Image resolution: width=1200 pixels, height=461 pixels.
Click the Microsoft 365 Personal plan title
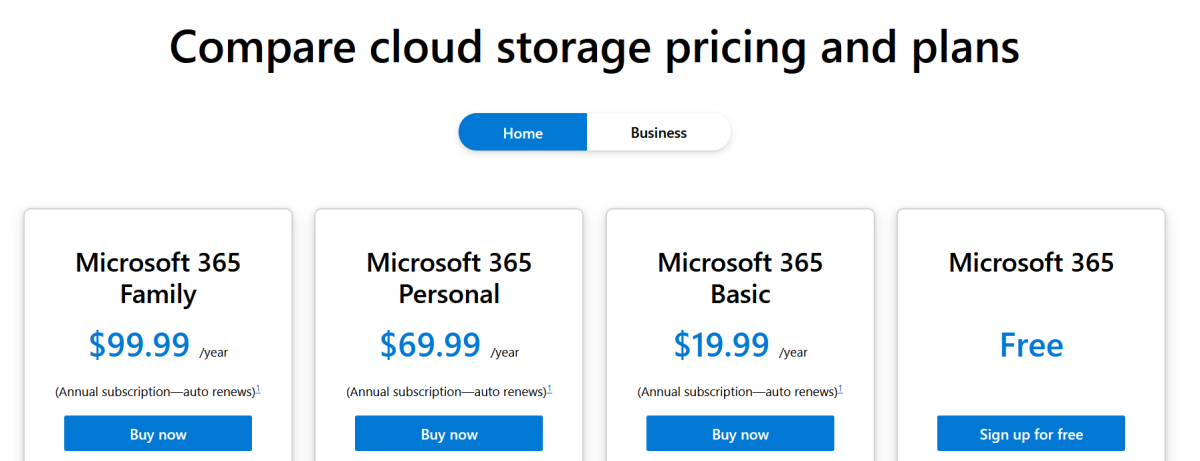coord(449,278)
